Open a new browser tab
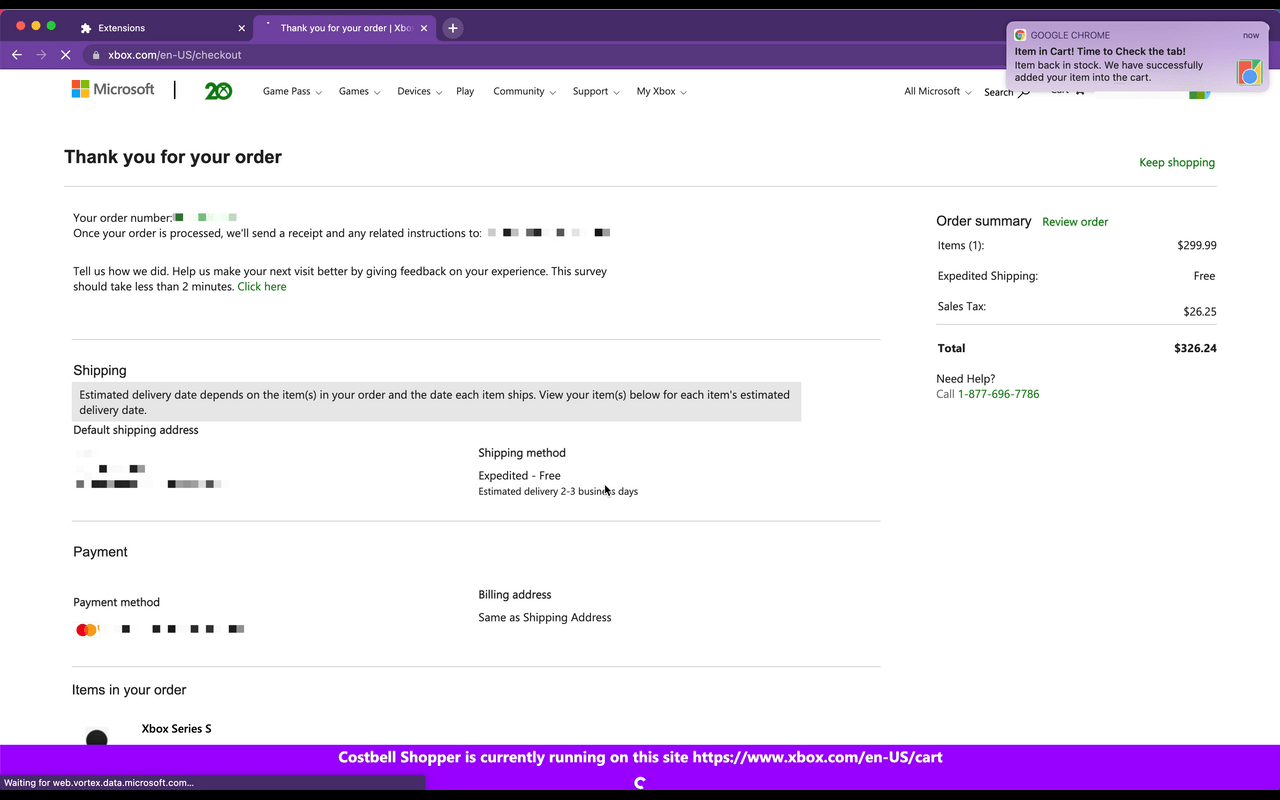The image size is (1280, 800). (453, 28)
